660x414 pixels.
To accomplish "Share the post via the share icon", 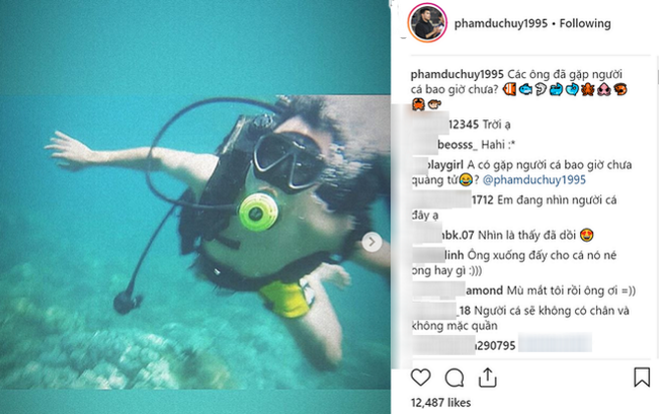I will coord(487,377).
